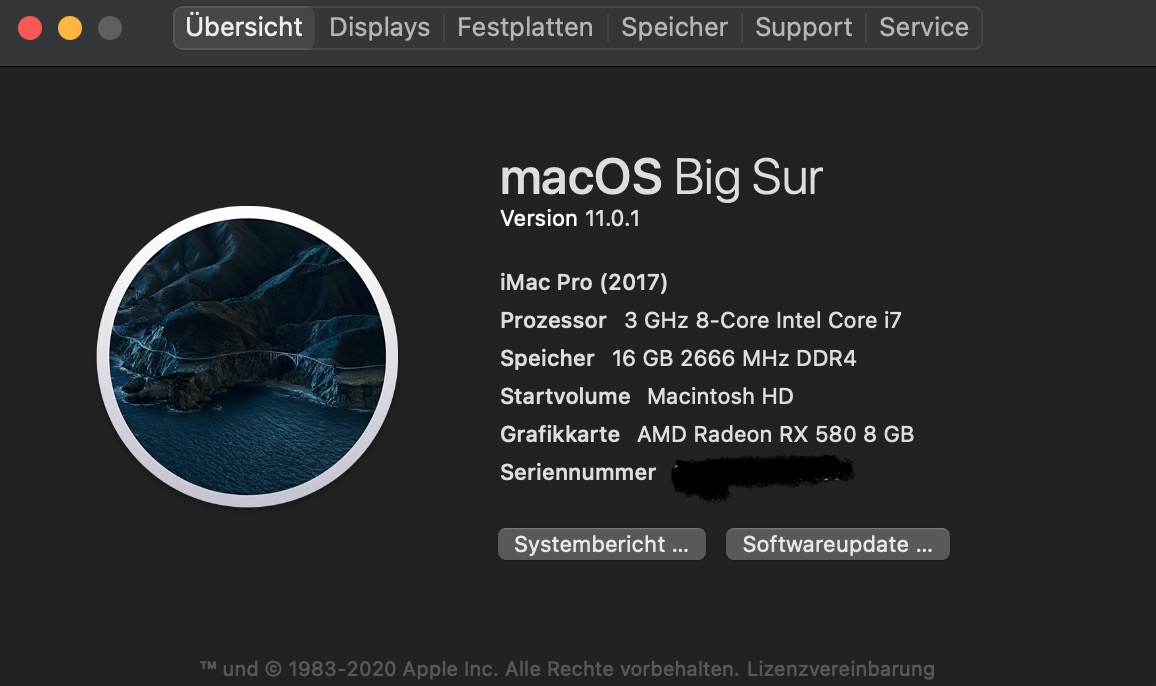Open Softwareupdate via its button

(x=837, y=545)
